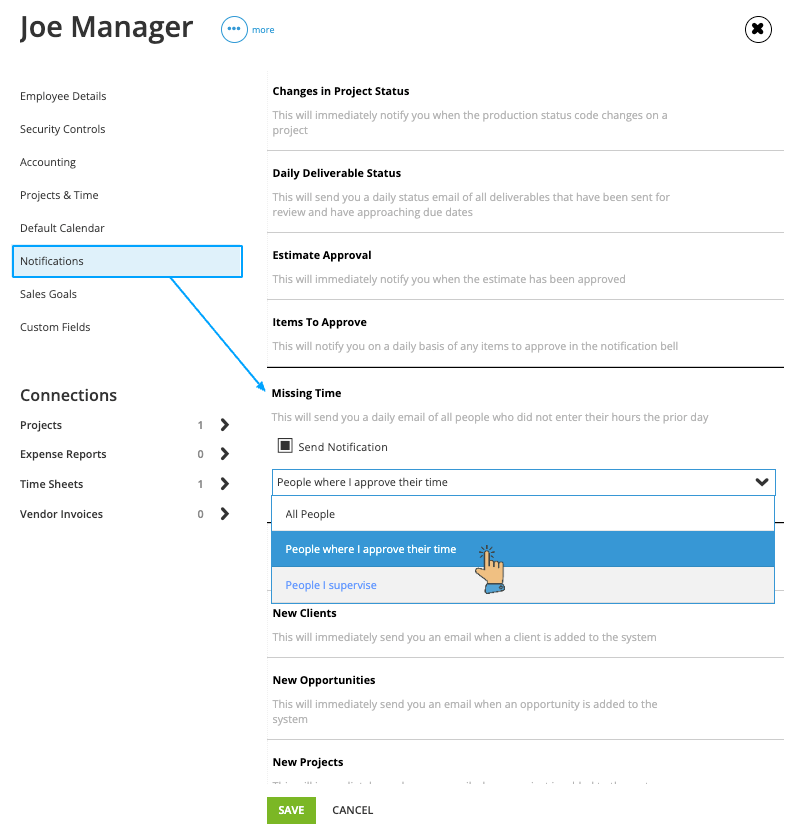Select the Notifications menu item
The height and width of the screenshot is (832, 794).
[x=127, y=261]
